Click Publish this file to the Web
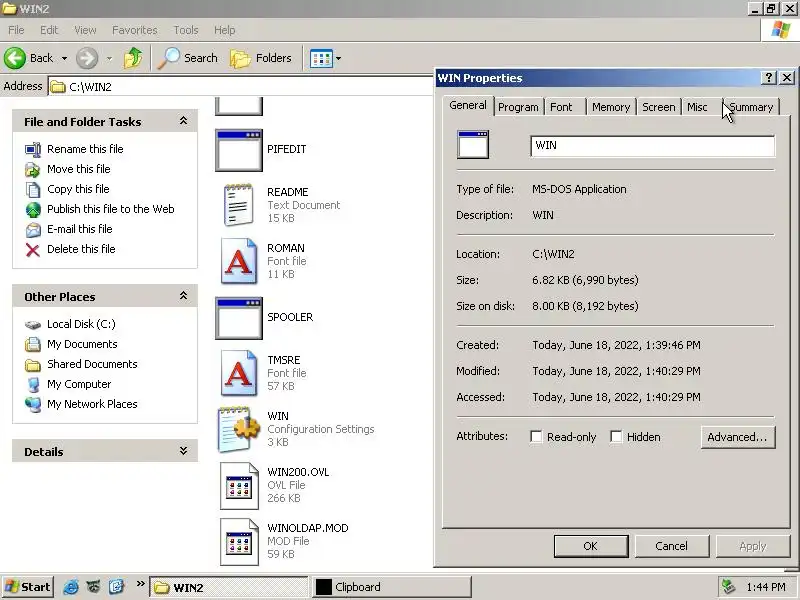The width and height of the screenshot is (800, 600). 111,209
